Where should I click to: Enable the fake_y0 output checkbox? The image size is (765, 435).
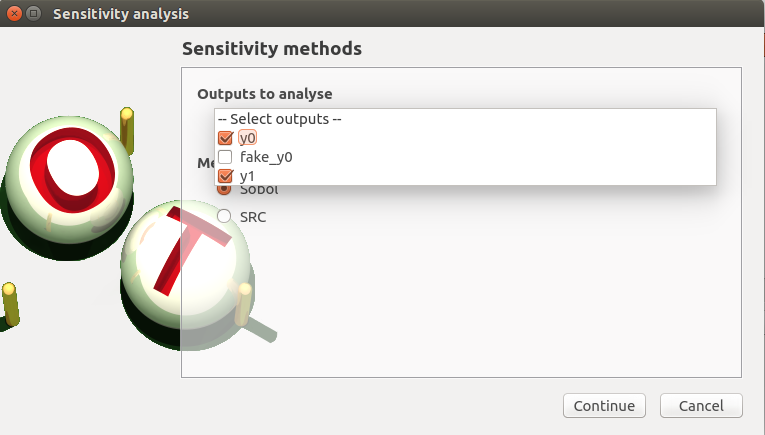(225, 157)
